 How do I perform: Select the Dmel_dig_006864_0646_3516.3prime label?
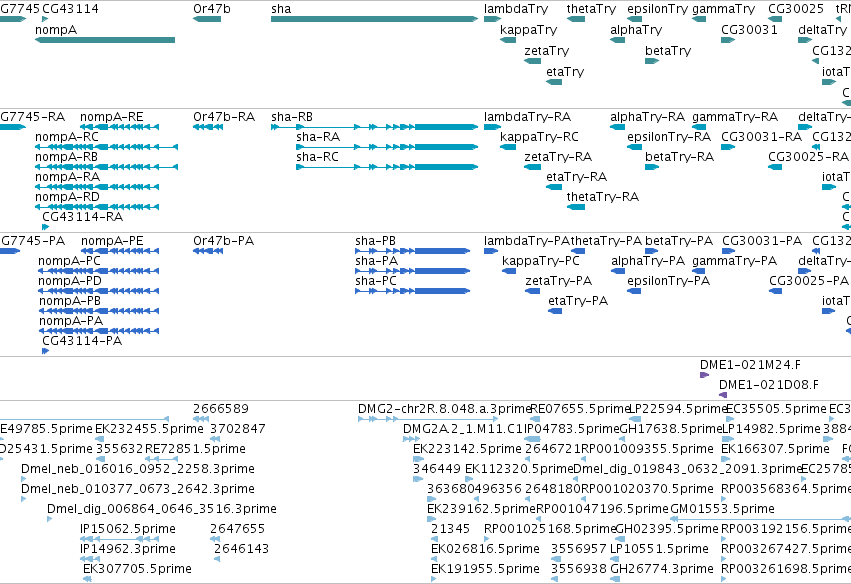click(x=162, y=509)
